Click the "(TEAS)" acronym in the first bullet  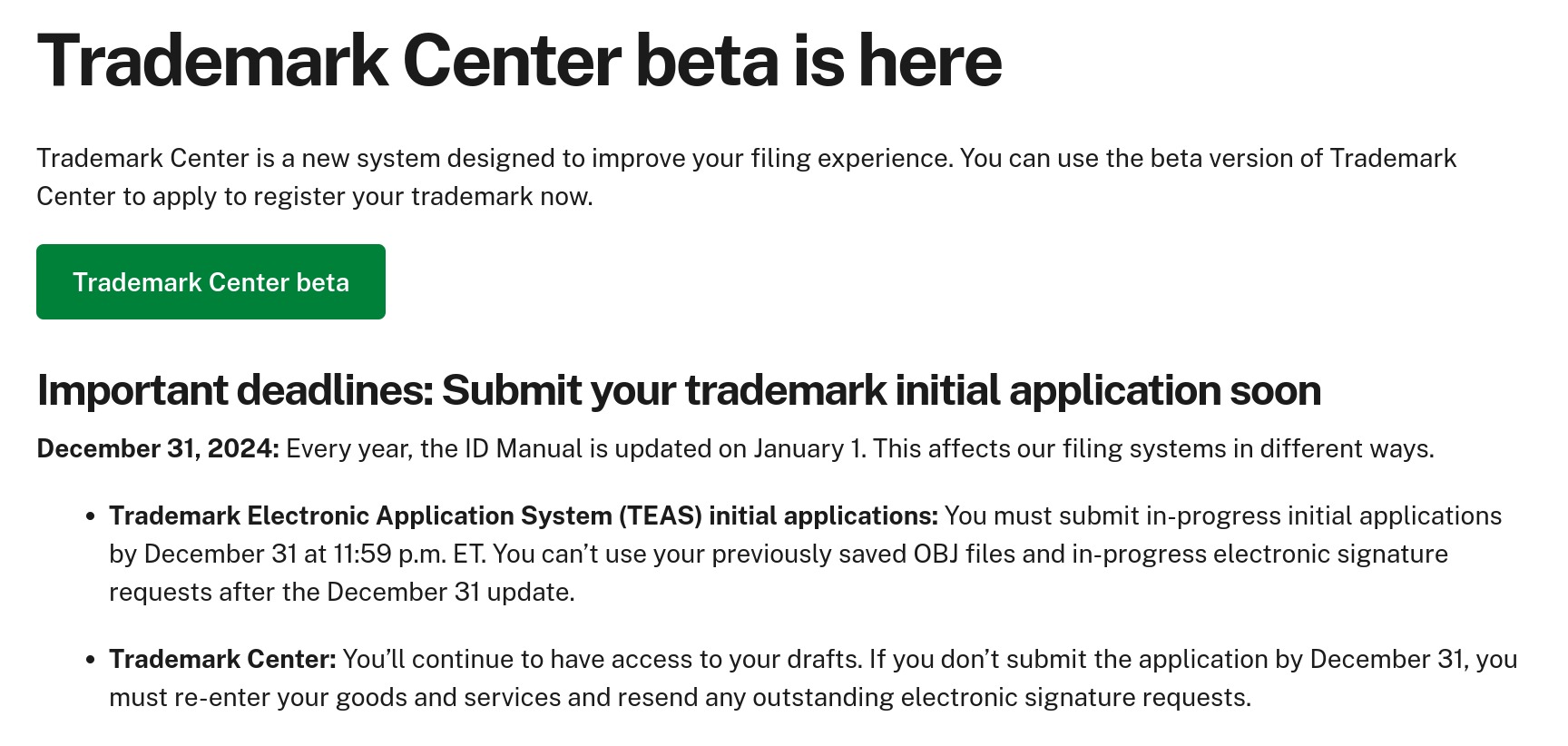[x=661, y=516]
